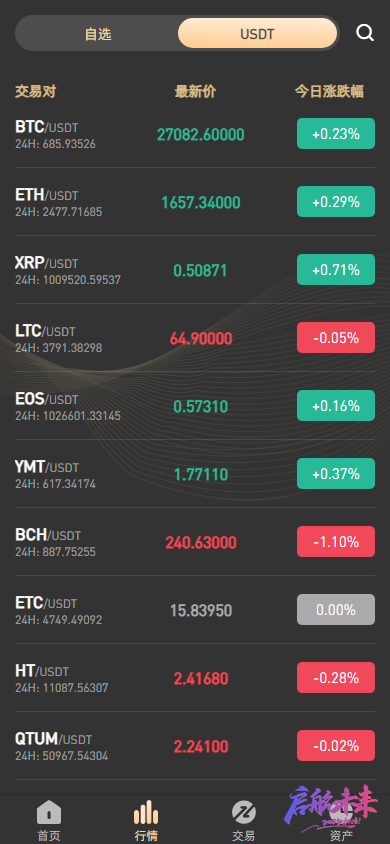Open the XRP/USDT pair row
Screen dimensions: 390x844
195,270
